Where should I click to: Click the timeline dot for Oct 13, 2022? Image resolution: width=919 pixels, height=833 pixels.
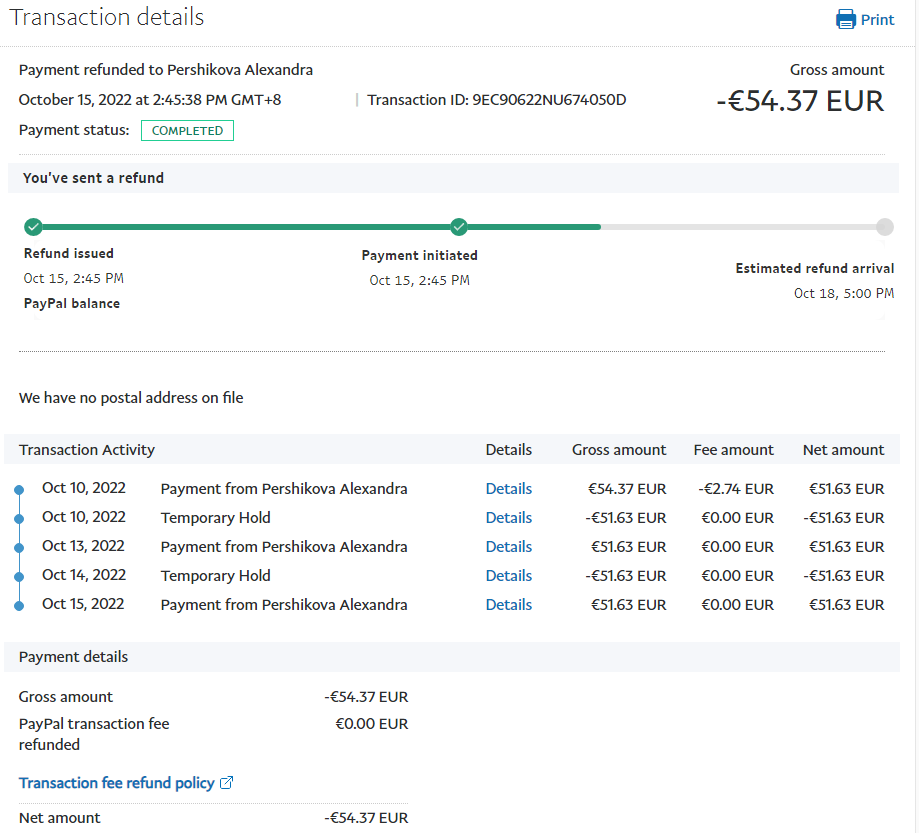pos(19,547)
